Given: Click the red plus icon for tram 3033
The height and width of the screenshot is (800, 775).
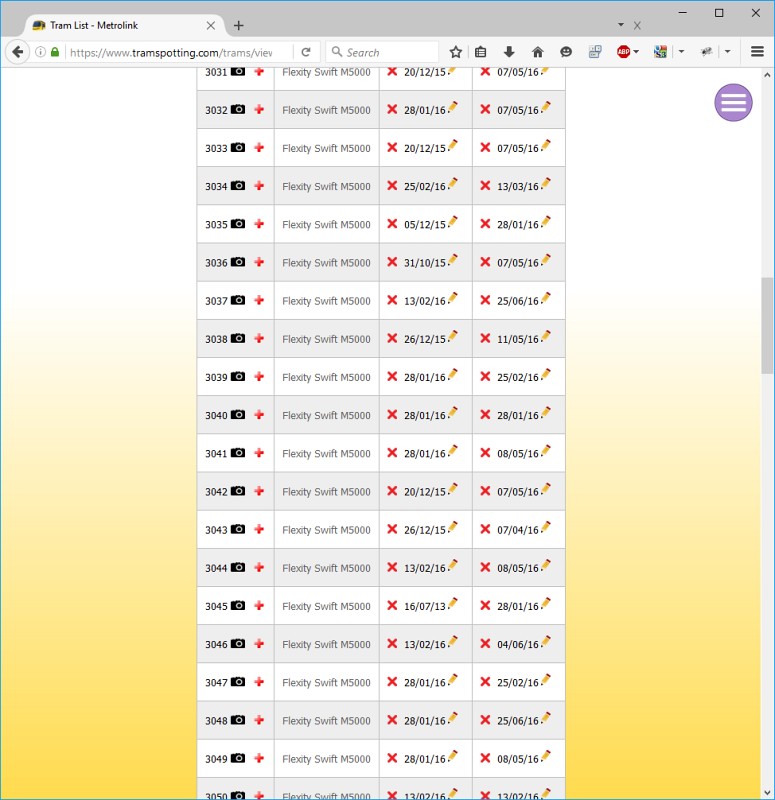Looking at the screenshot, I should (x=259, y=147).
